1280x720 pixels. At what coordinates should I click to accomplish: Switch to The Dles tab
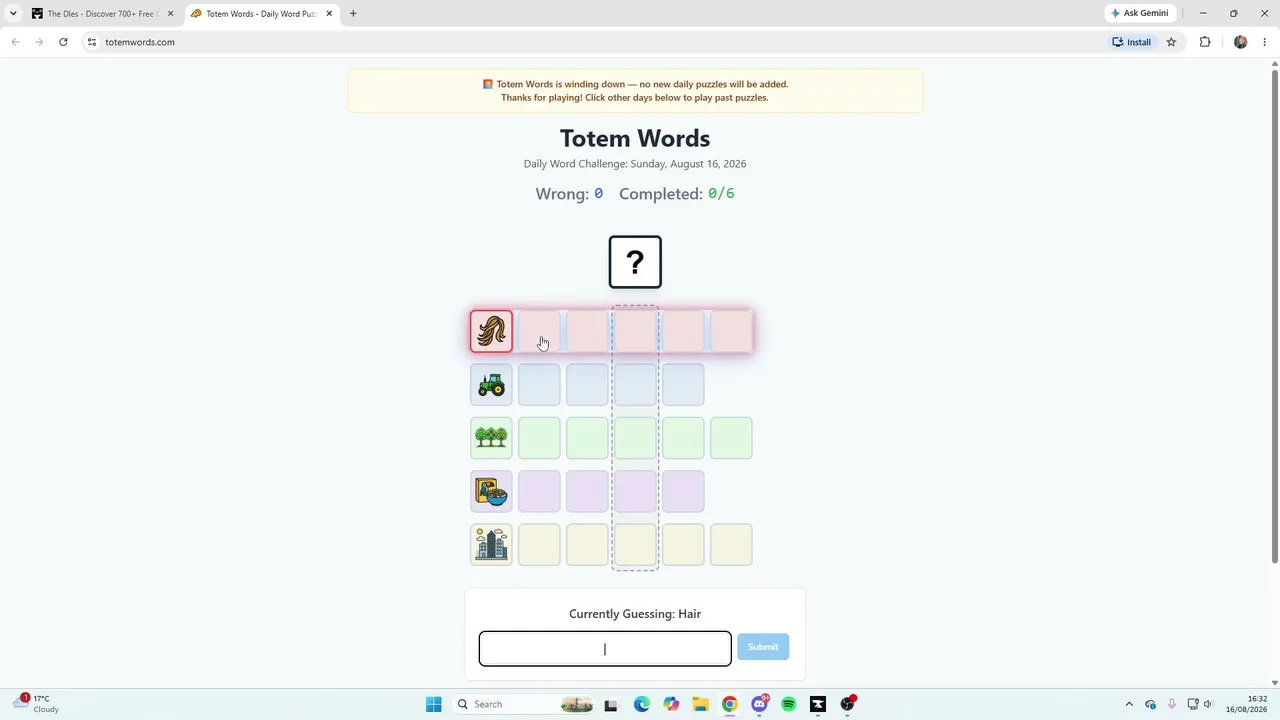[101, 14]
